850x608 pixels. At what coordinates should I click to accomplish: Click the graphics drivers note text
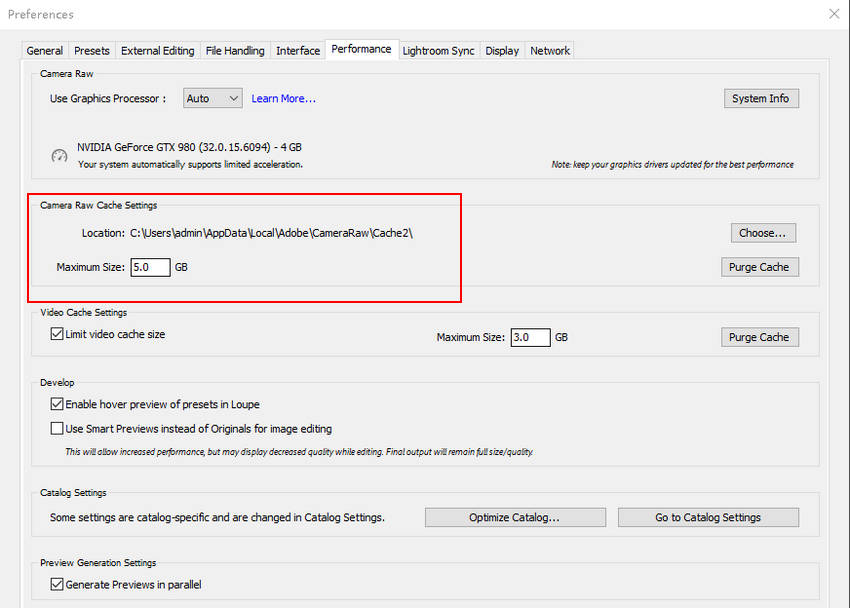[x=672, y=165]
